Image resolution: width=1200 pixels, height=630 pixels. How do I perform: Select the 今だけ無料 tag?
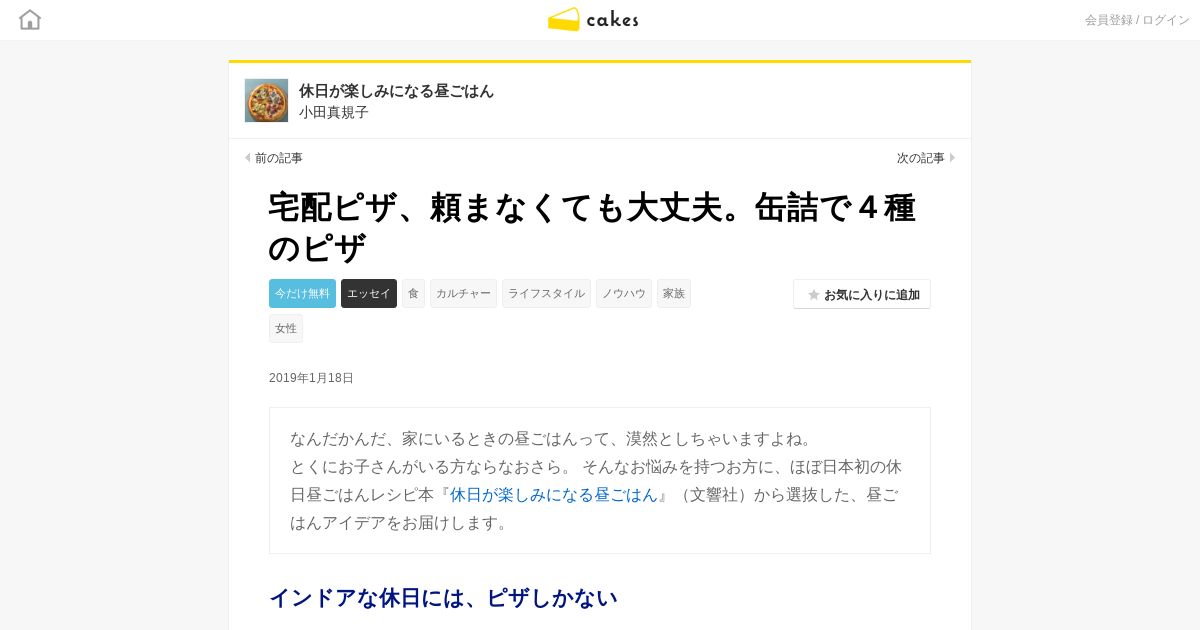coord(302,293)
